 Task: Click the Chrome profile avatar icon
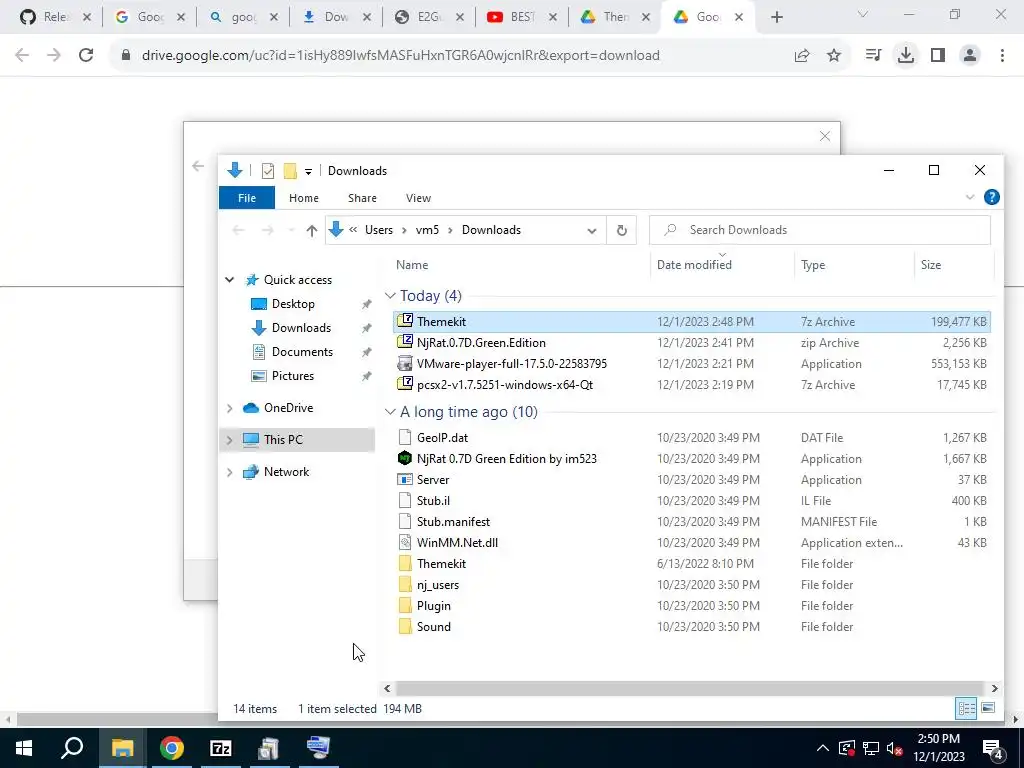pyautogui.click(x=970, y=56)
